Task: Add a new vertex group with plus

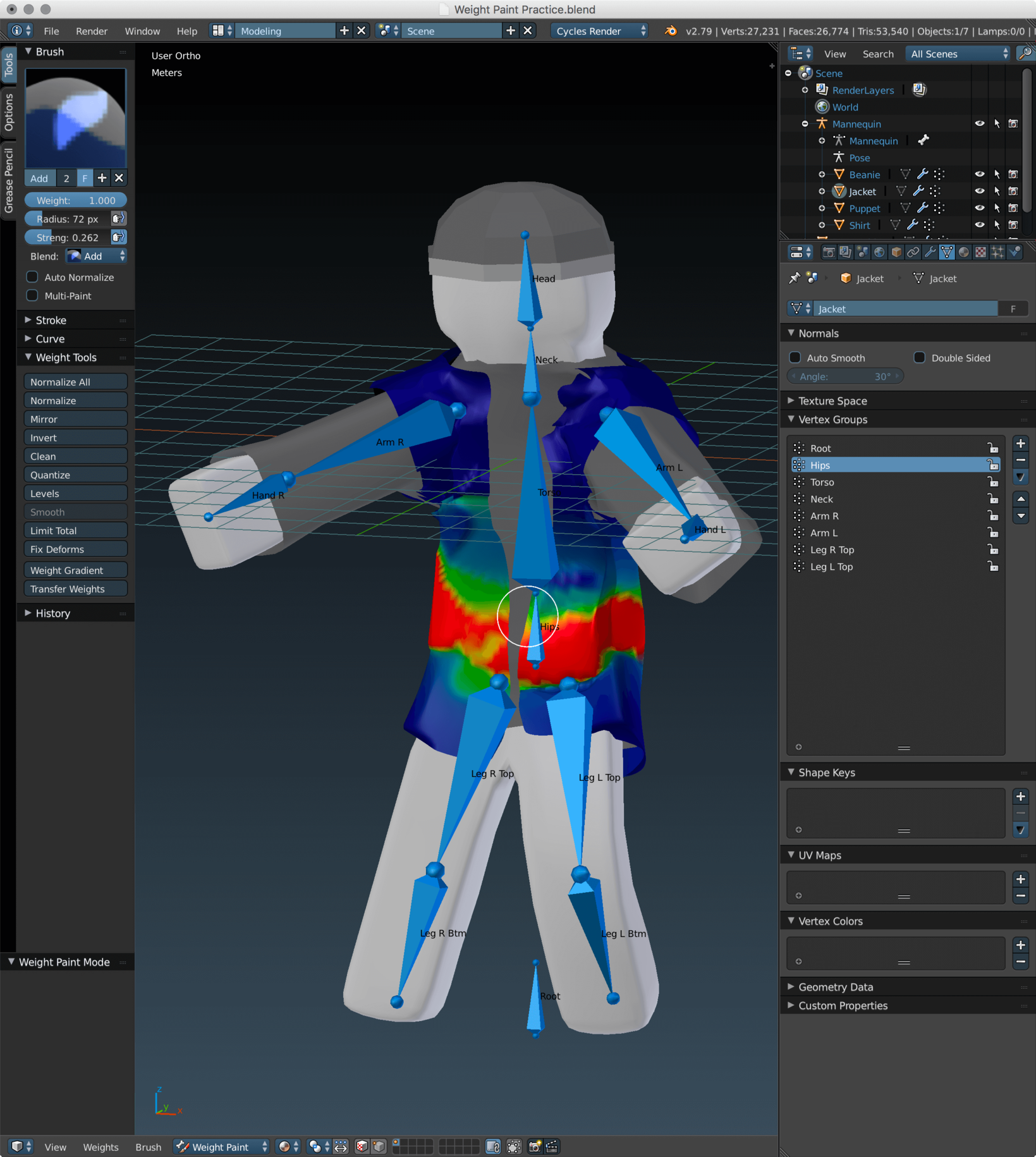Action: [1020, 444]
